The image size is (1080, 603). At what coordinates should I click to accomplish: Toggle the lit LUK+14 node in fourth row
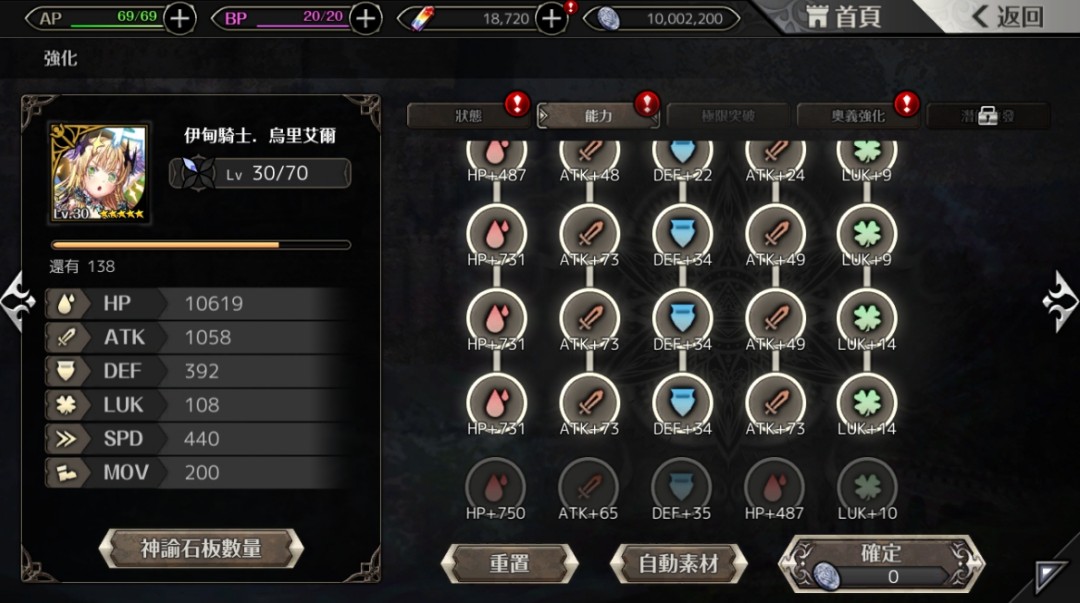click(867, 403)
